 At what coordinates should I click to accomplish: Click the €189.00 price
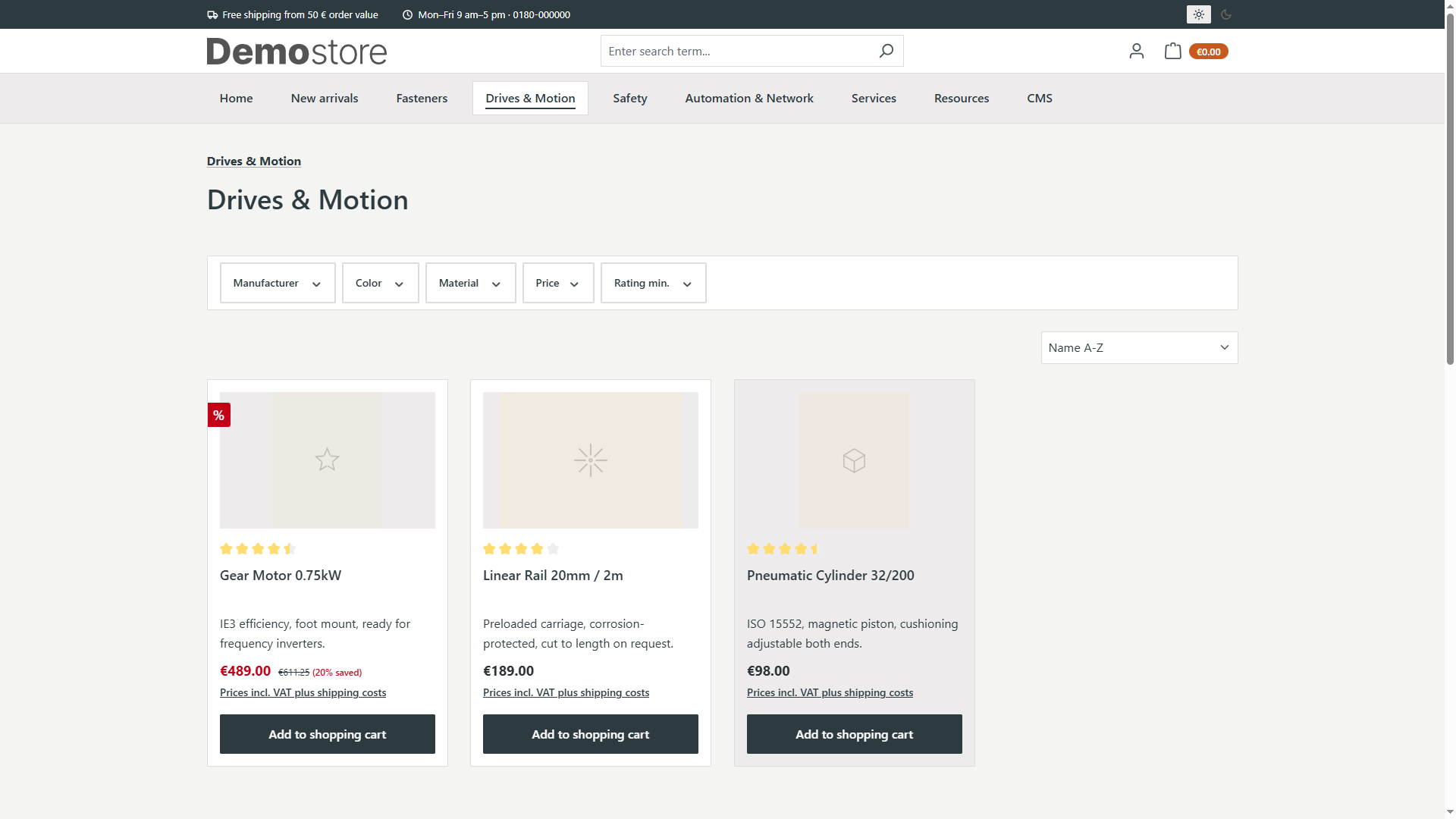click(x=508, y=671)
